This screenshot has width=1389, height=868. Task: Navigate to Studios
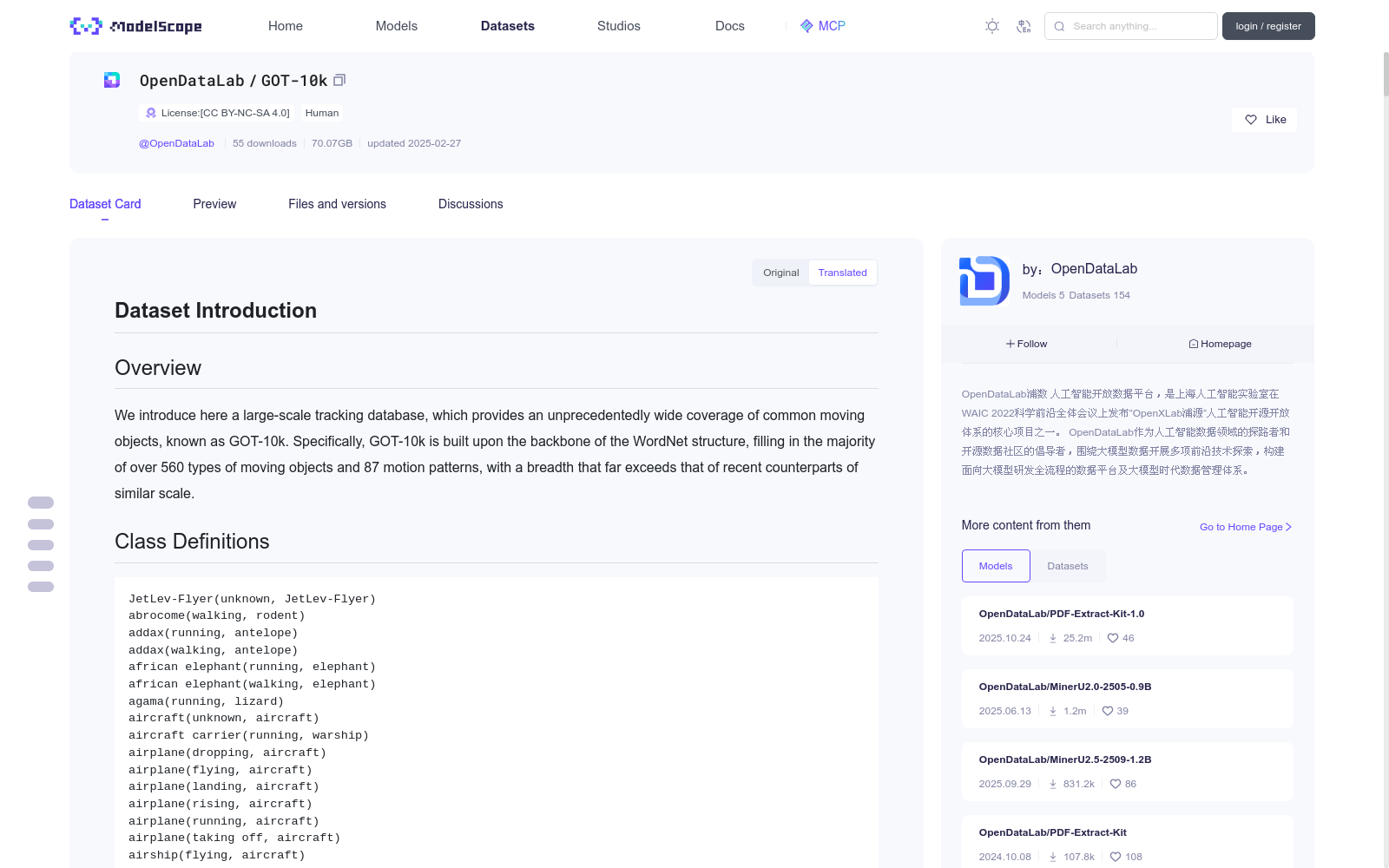619,26
